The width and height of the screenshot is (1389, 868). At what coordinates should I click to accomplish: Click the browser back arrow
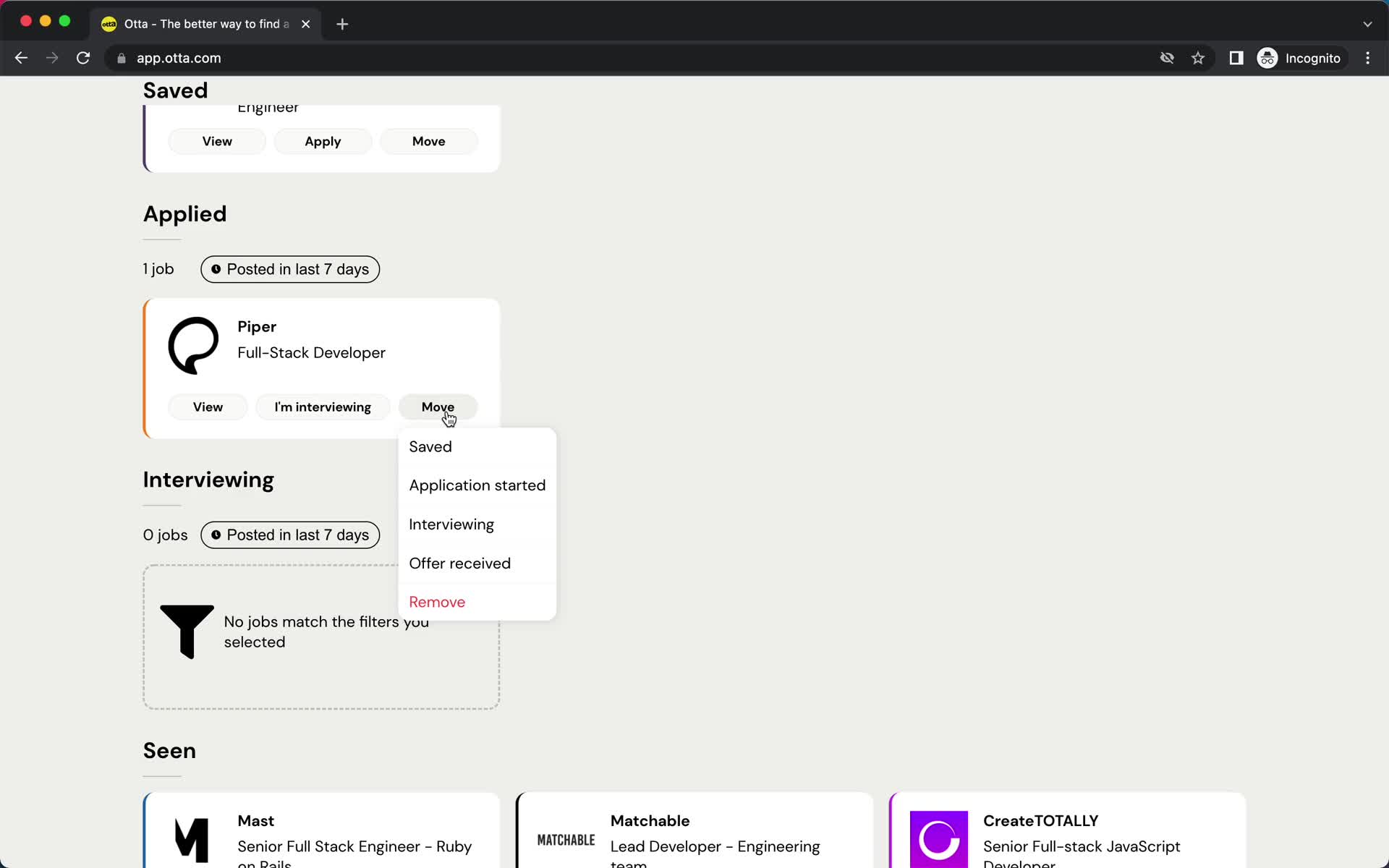coord(21,58)
